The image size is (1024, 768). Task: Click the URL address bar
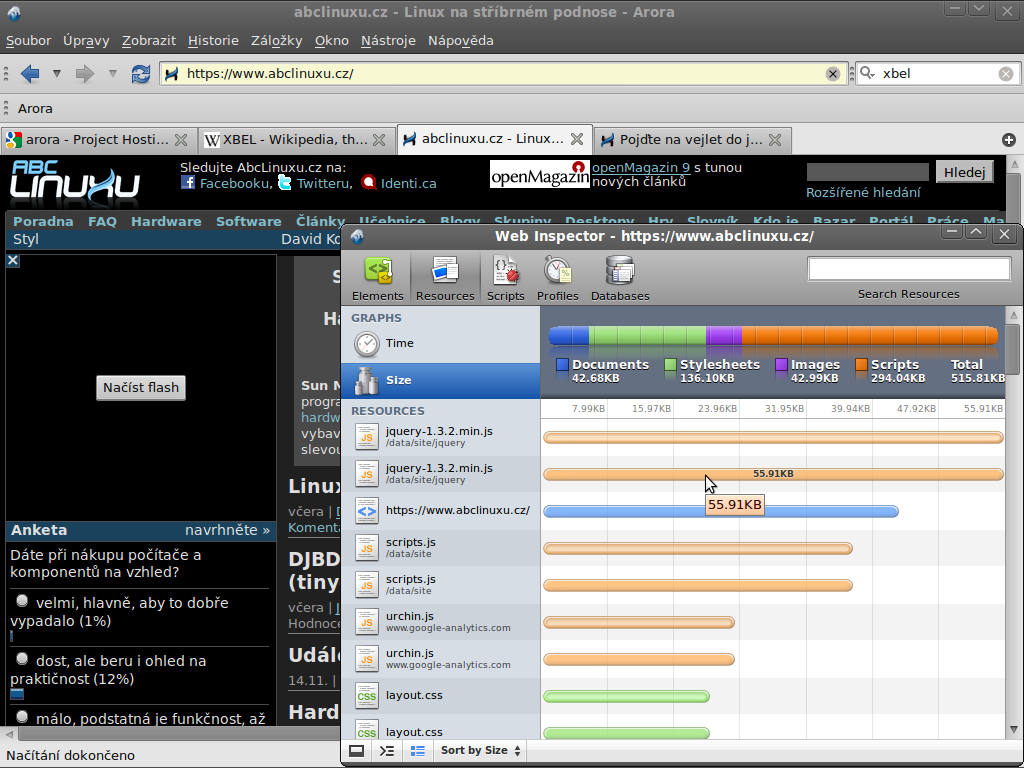click(x=504, y=74)
